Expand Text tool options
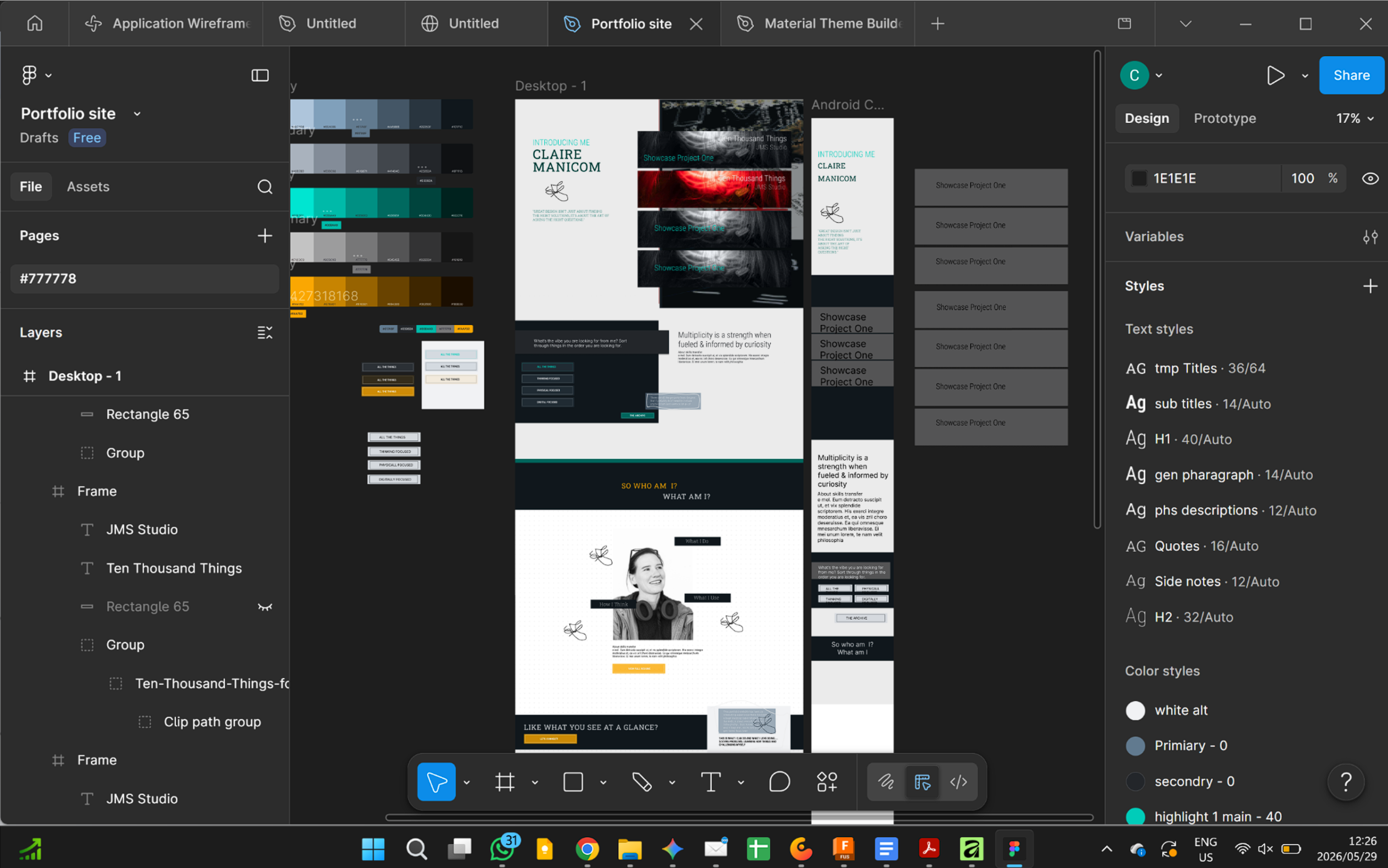 click(x=741, y=782)
